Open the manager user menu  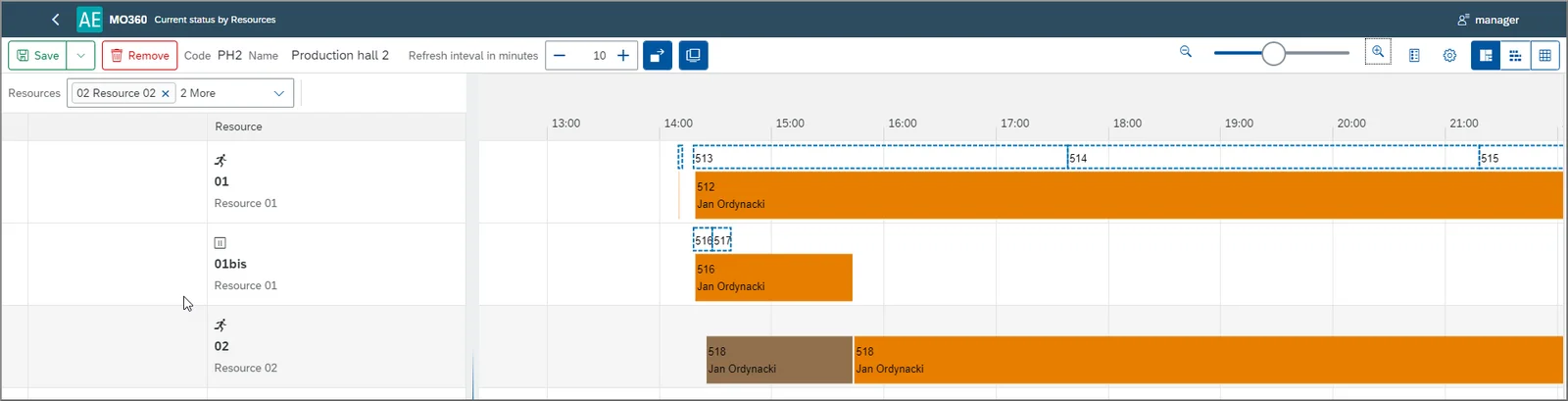[x=1488, y=20]
